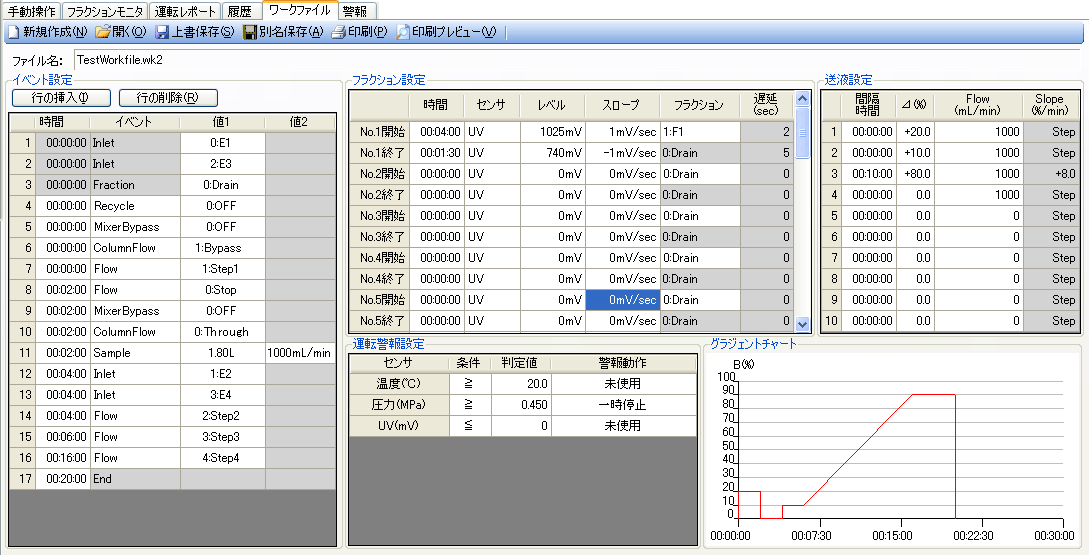Click 20.0 threshold for temperature
The image size is (1089, 555).
tap(521, 383)
